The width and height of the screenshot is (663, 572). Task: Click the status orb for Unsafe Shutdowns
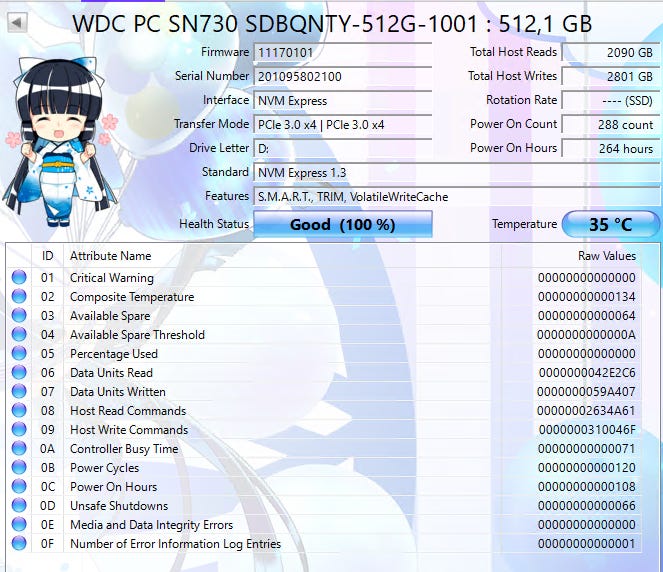pyautogui.click(x=19, y=506)
